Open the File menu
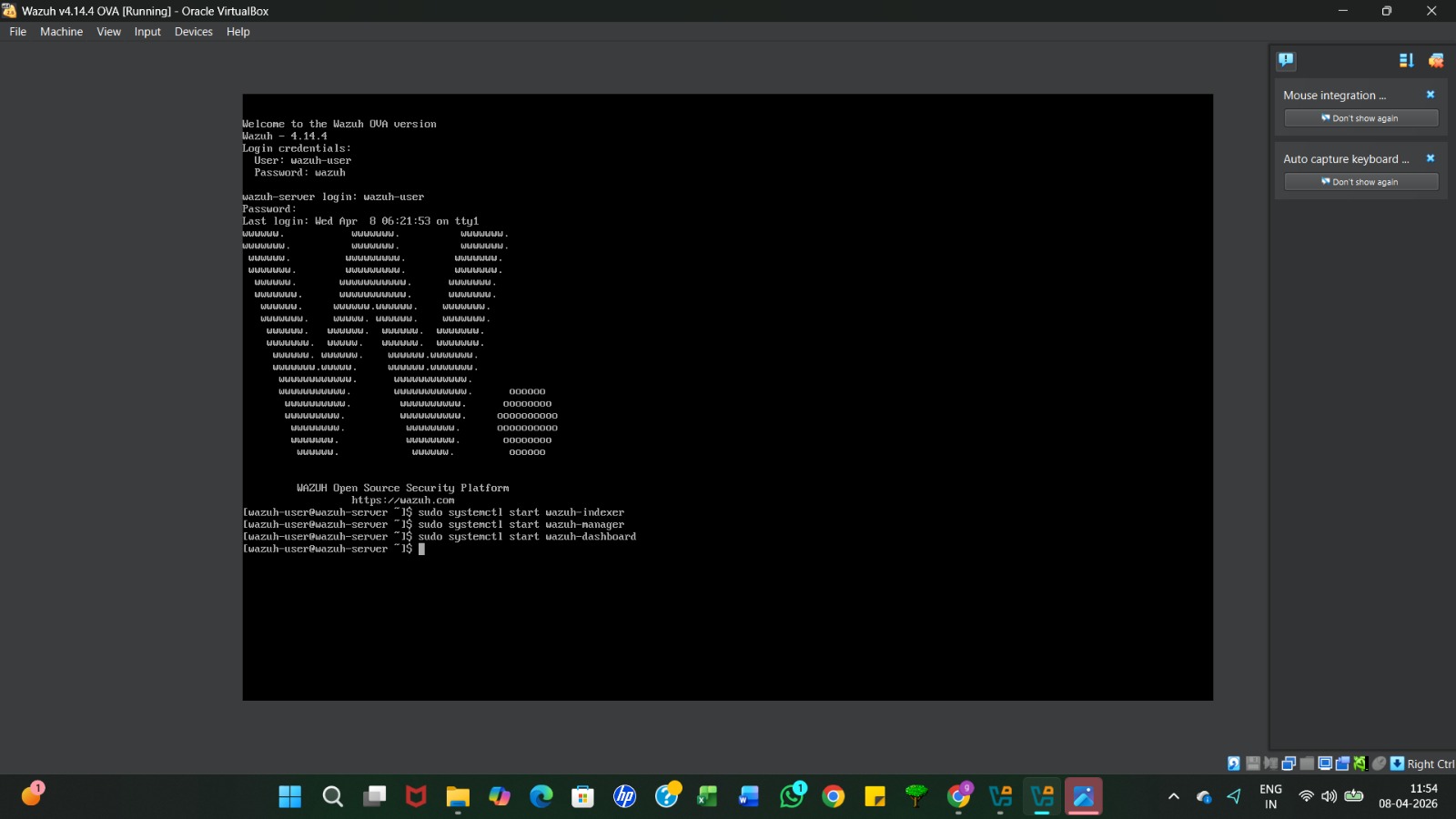 pyautogui.click(x=18, y=32)
